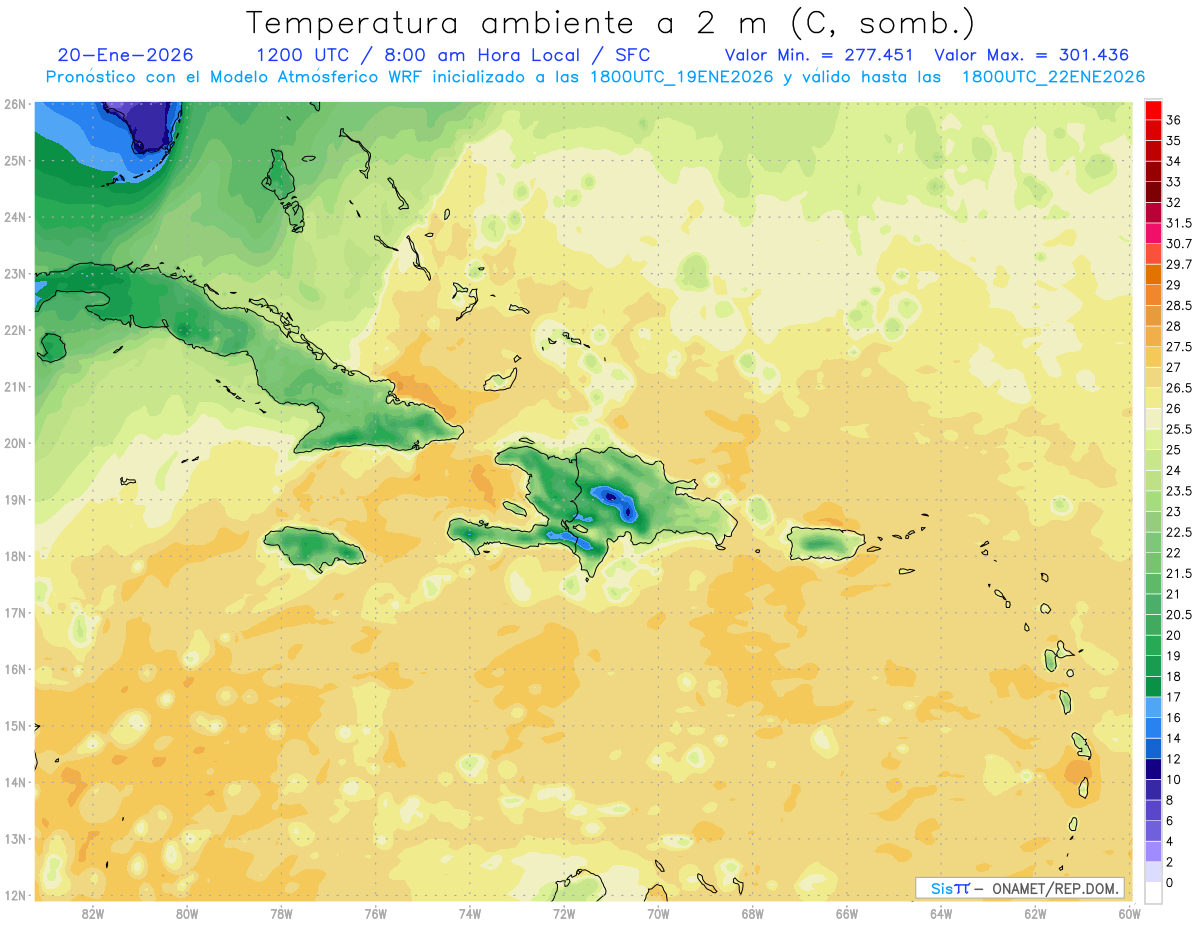Screen dimensions: 1200x927
Task: Click the legend value '28.5'
Action: (1179, 305)
